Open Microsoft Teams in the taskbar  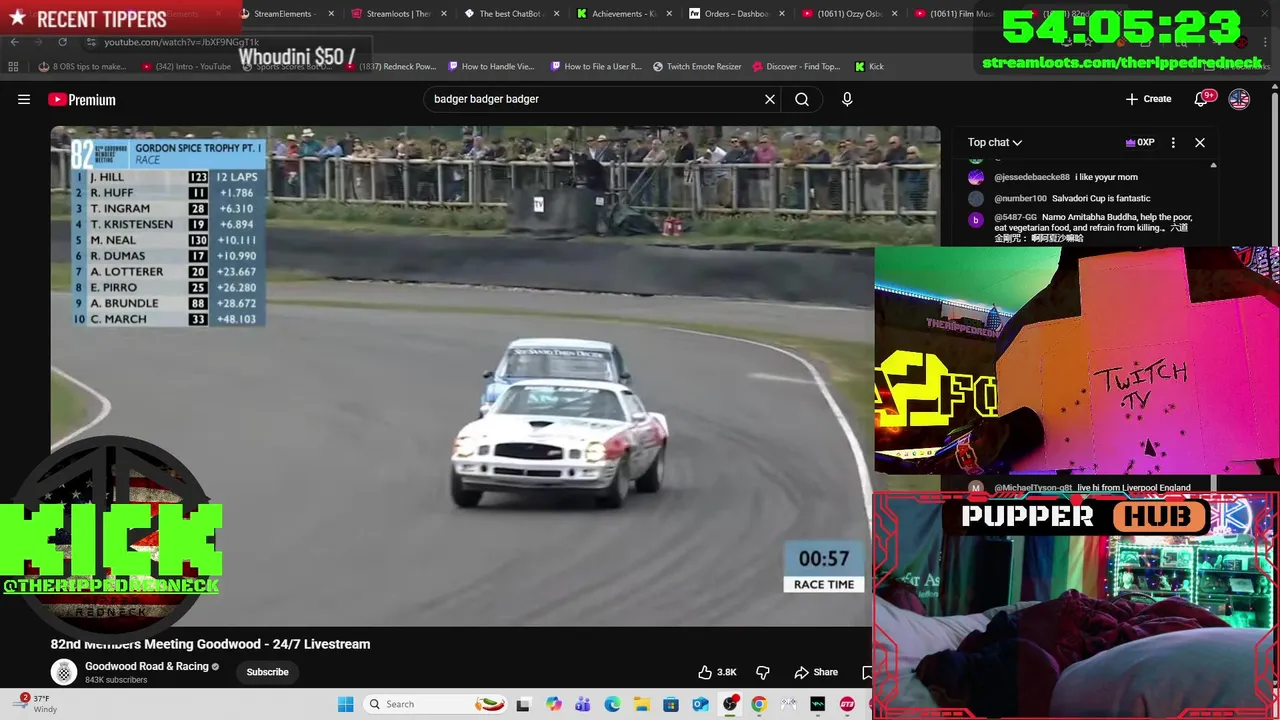(583, 704)
